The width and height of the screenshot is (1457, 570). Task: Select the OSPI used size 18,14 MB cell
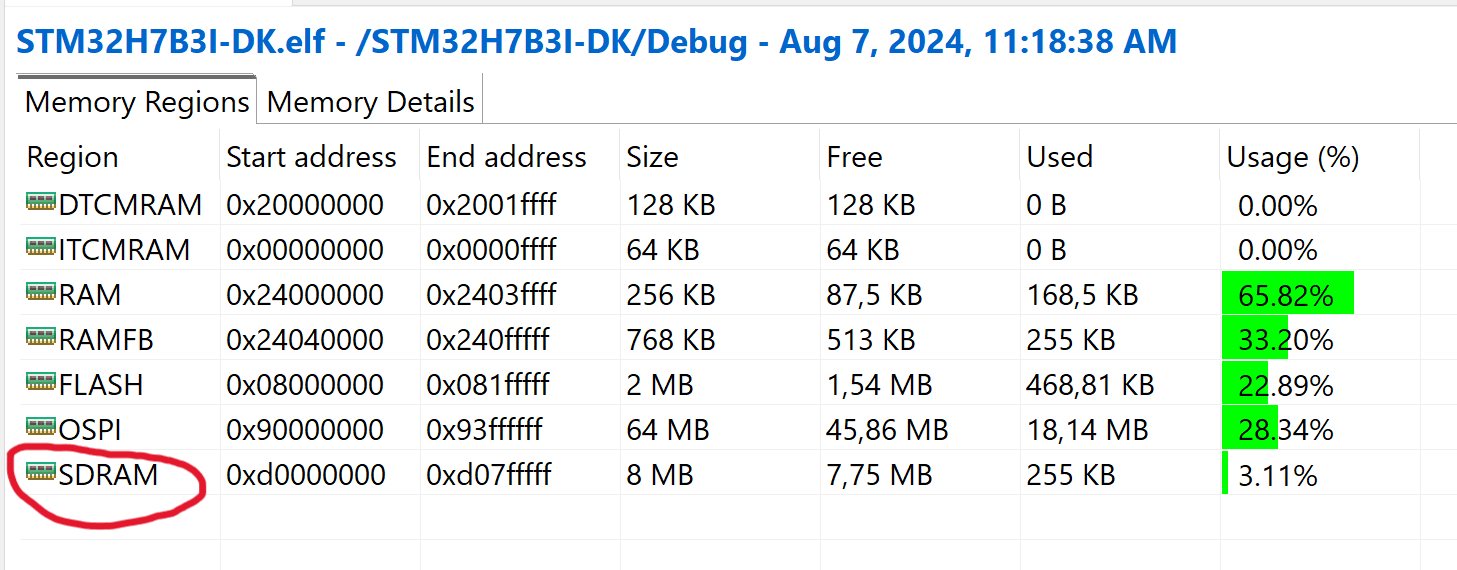coord(1087,430)
